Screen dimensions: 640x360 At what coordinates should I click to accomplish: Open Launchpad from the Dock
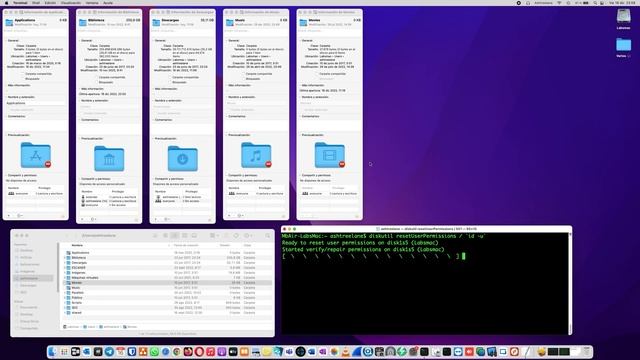click(64, 351)
